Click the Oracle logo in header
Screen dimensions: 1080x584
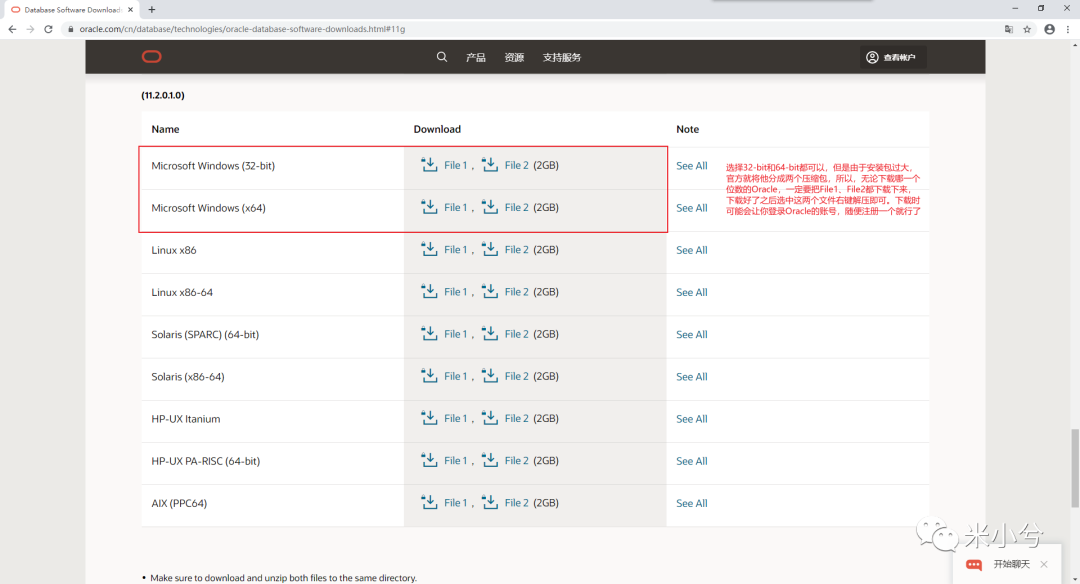pyautogui.click(x=152, y=56)
